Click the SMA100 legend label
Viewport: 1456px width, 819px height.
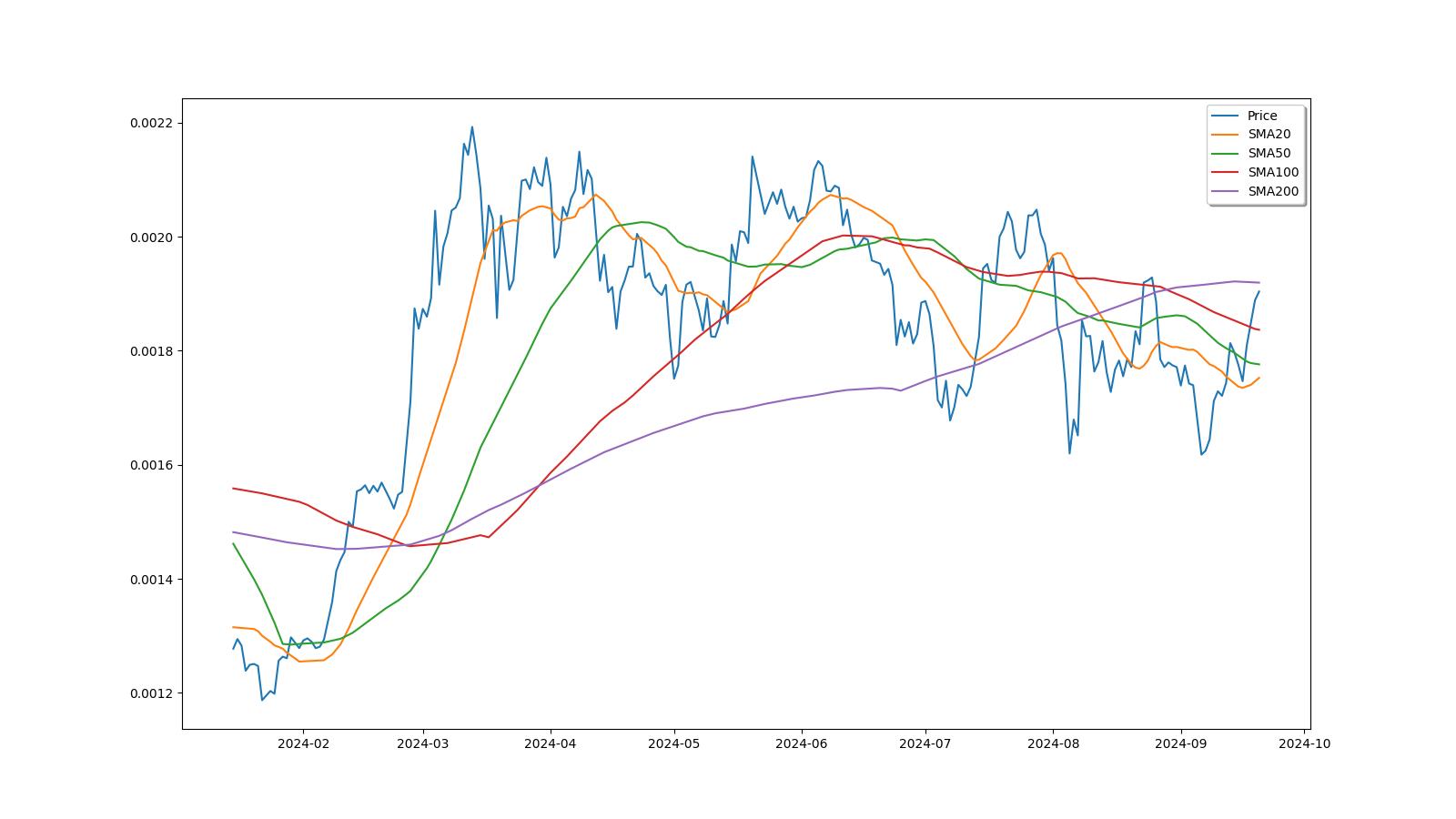tap(1273, 173)
